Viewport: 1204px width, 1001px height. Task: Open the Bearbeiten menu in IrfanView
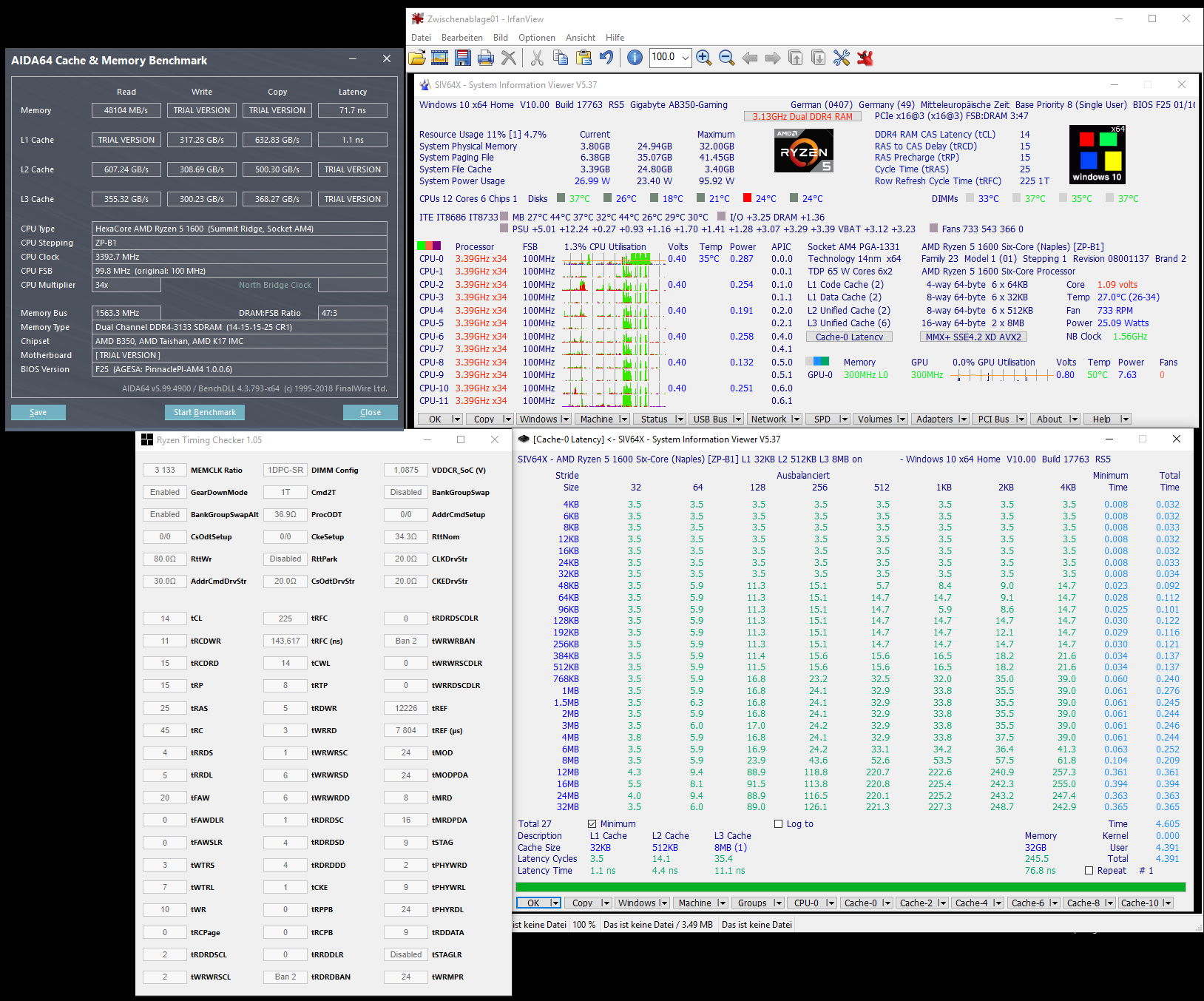pos(462,38)
